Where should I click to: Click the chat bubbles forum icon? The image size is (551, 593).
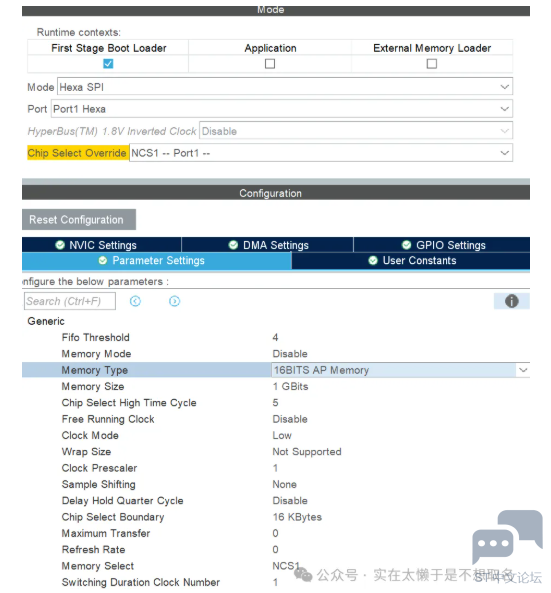pos(508,537)
